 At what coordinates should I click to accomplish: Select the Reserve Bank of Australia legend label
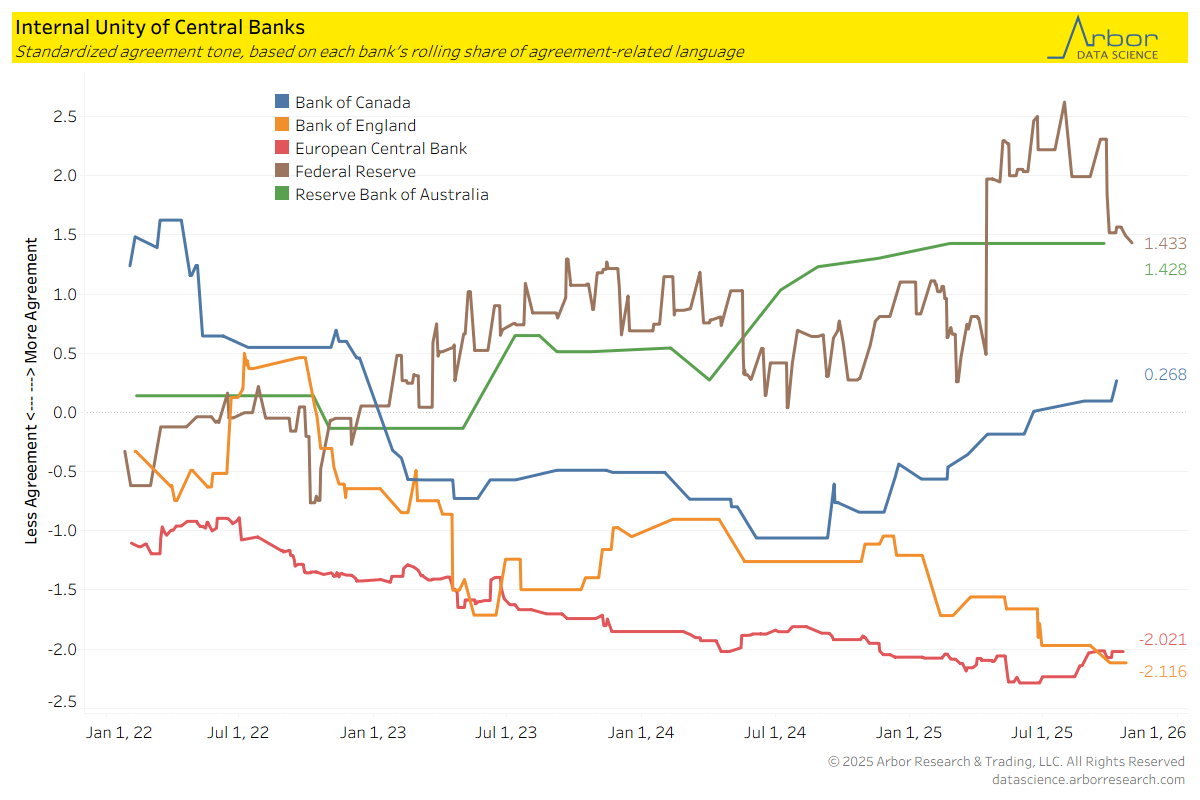coord(391,194)
